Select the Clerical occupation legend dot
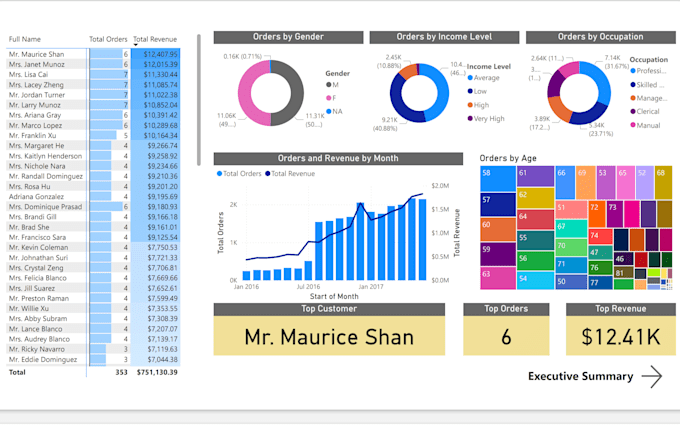This screenshot has height=425, width=680. [x=633, y=111]
